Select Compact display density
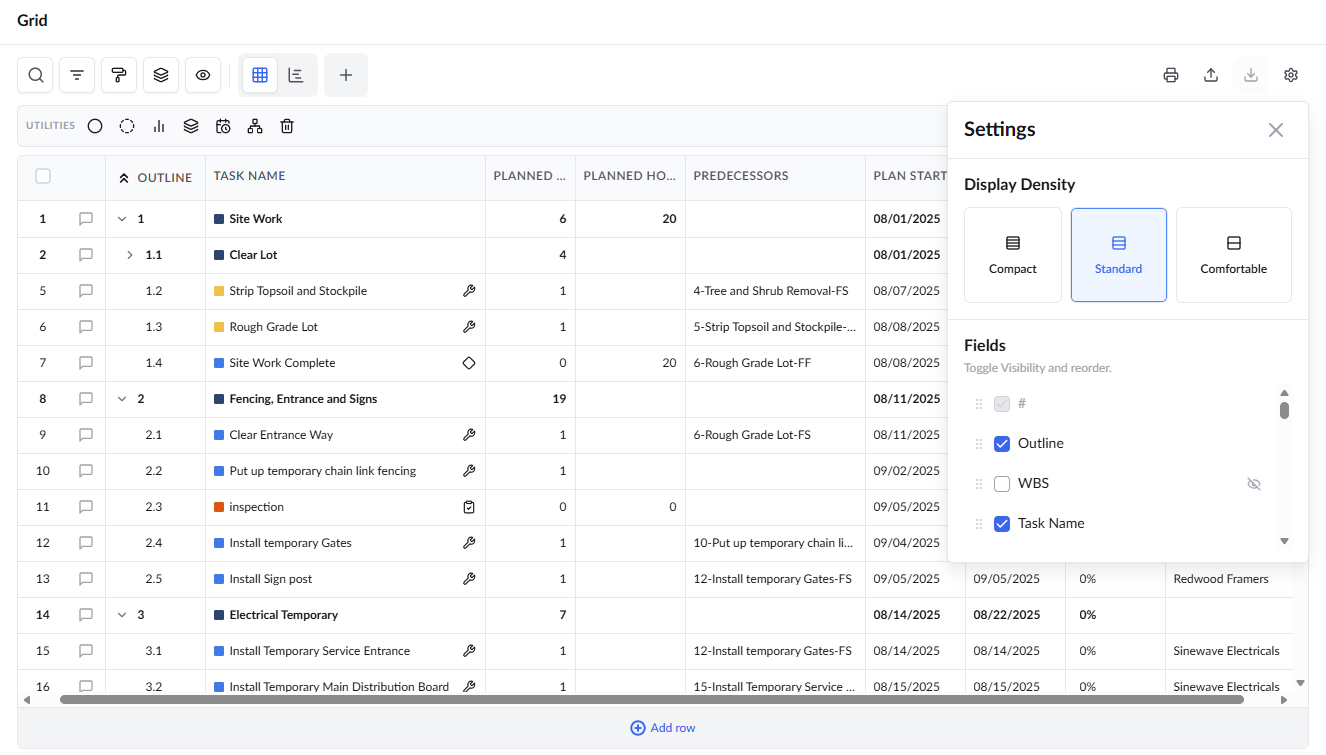 click(x=1013, y=255)
